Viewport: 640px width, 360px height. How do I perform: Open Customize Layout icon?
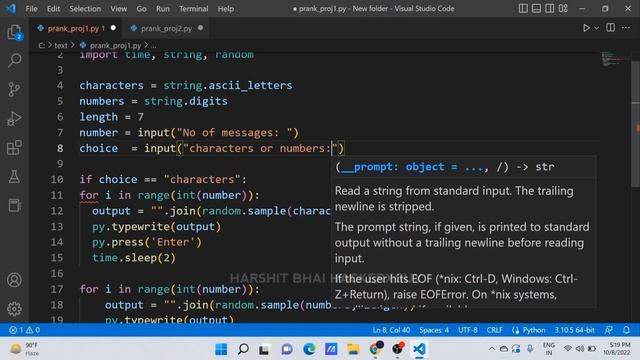[563, 9]
